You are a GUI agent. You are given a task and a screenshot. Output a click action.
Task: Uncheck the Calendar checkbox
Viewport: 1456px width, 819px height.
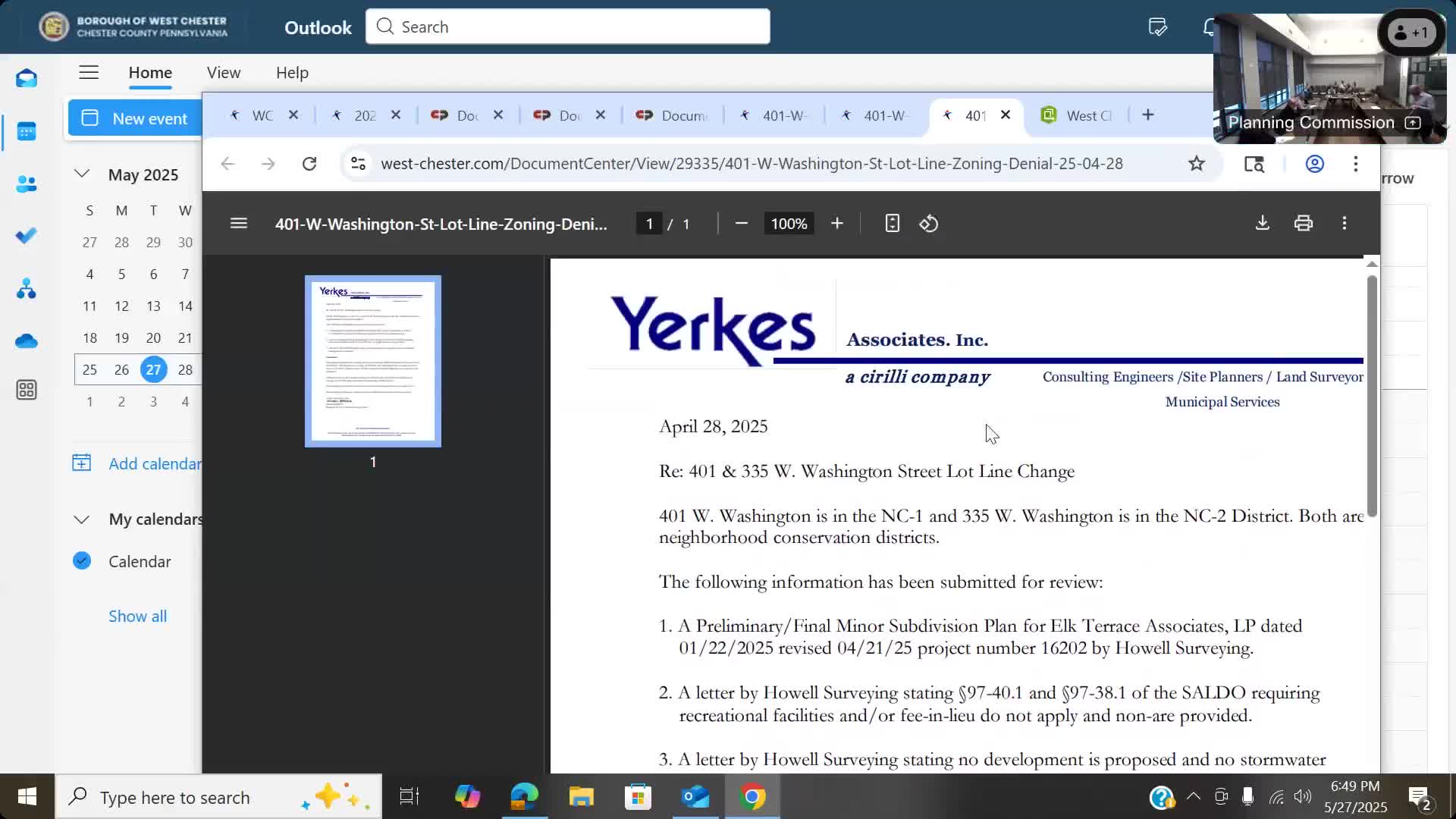[82, 561]
